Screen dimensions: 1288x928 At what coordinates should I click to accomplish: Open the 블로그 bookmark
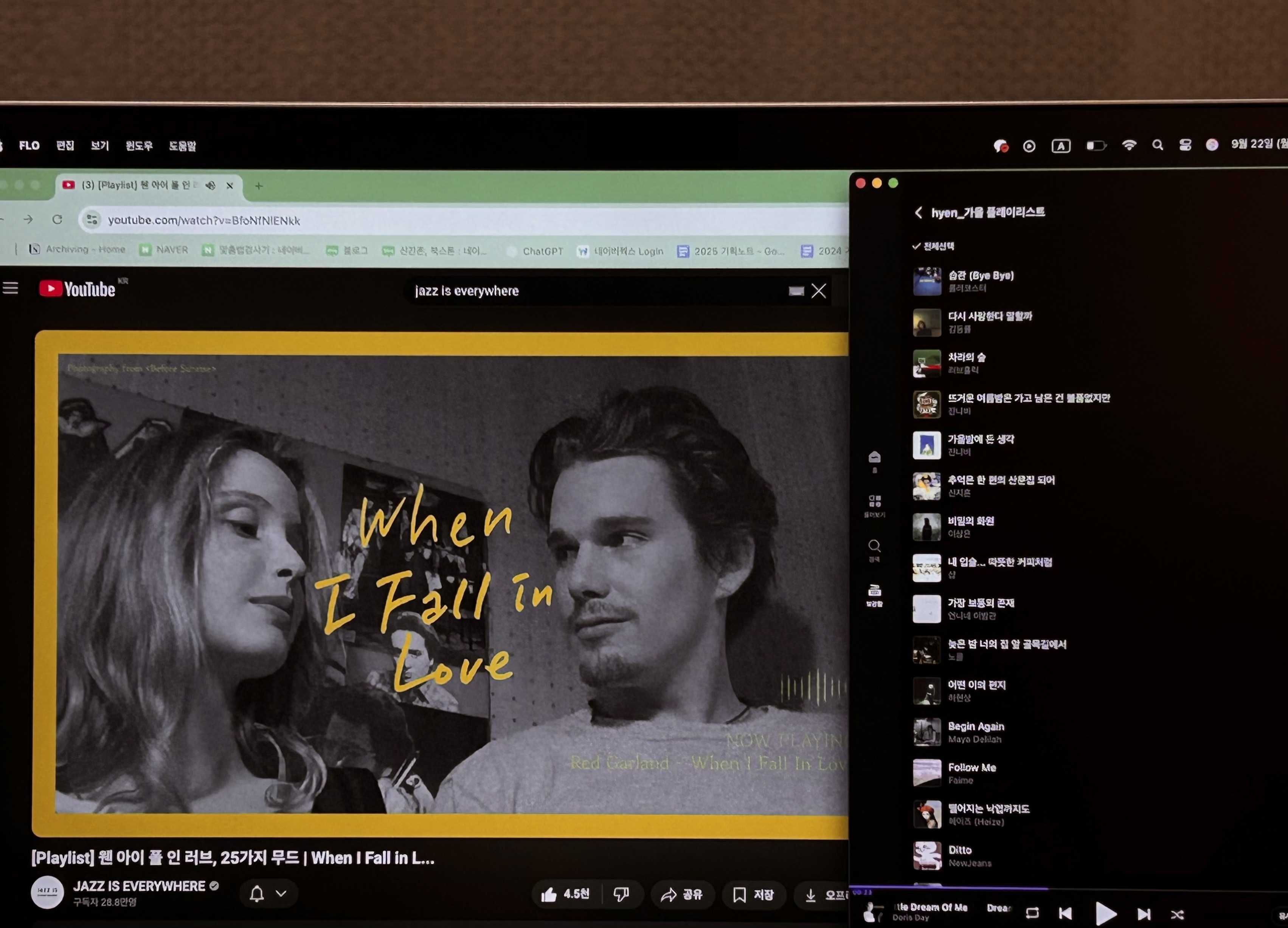(348, 250)
